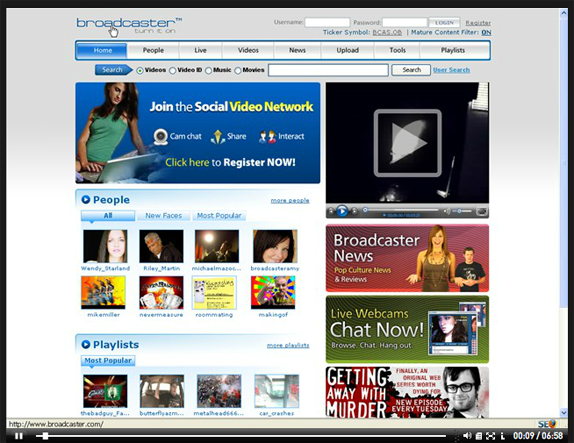Image resolution: width=574 pixels, height=443 pixels.
Task: Open Wendy_Starland profile thumbnail
Action: click(x=105, y=246)
